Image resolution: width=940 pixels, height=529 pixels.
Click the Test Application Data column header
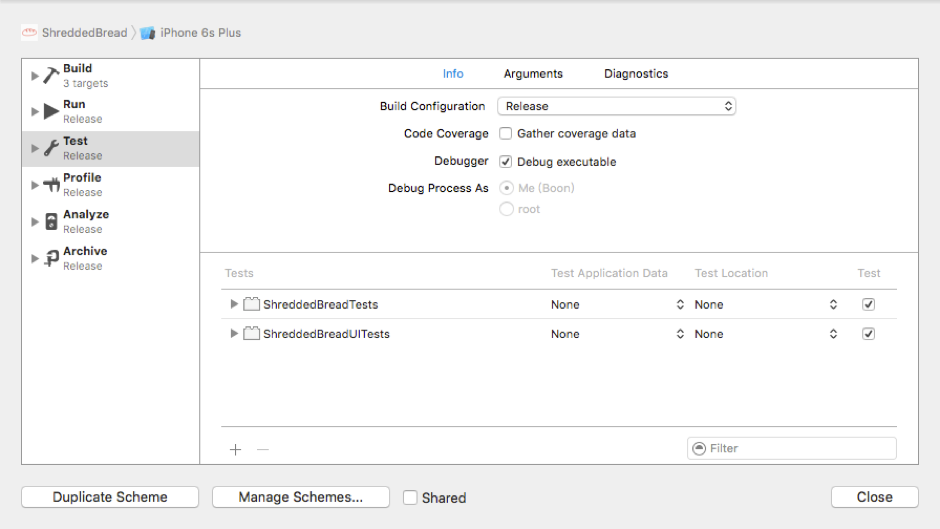click(x=609, y=273)
